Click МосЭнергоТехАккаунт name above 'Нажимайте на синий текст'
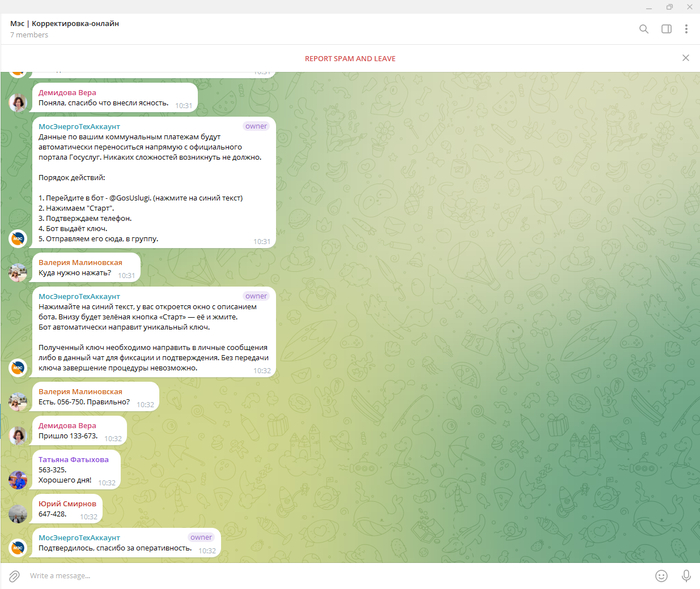The width and height of the screenshot is (700, 589). click(x=79, y=297)
